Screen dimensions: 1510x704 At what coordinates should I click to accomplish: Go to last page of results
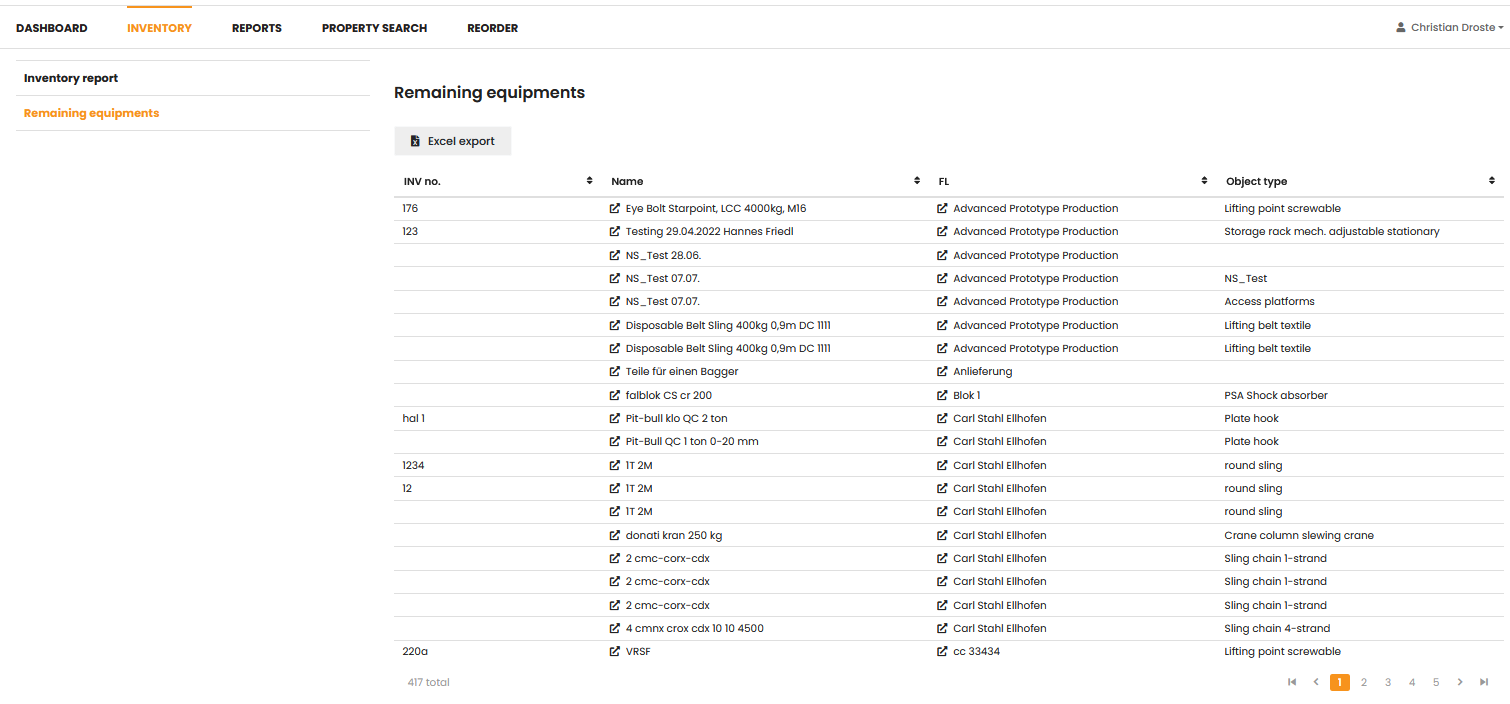[1484, 682]
